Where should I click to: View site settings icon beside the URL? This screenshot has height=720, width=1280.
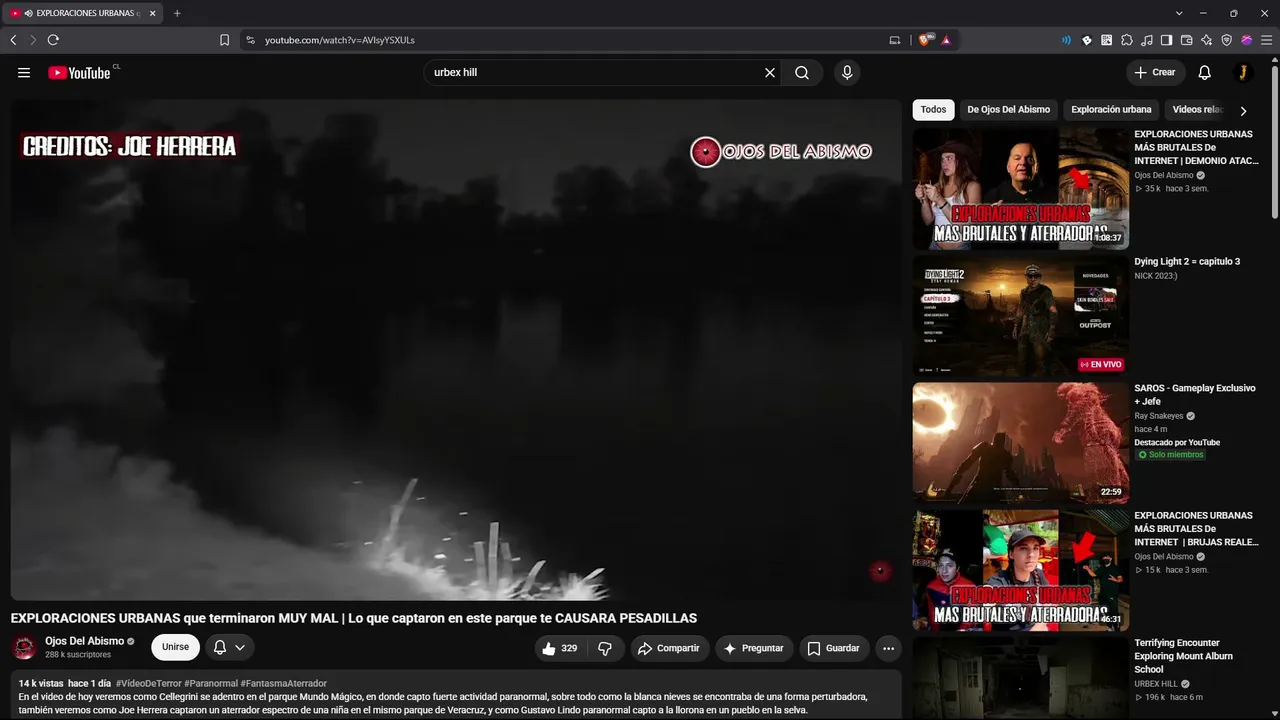(x=250, y=40)
